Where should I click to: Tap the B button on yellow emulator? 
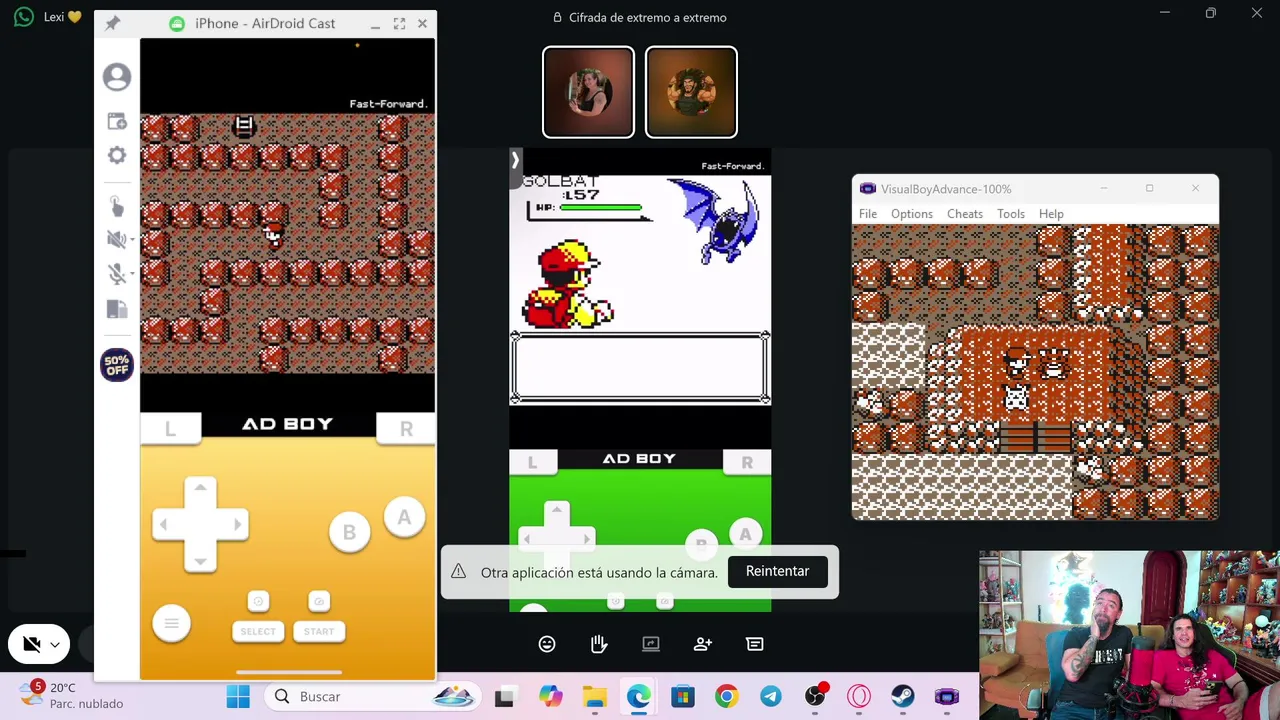[349, 533]
